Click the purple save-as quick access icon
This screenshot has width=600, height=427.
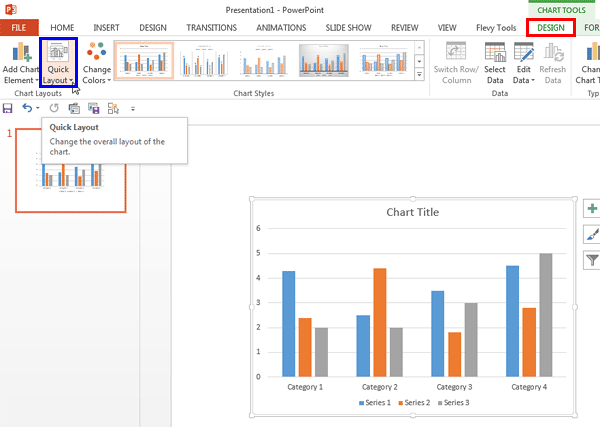(x=93, y=109)
